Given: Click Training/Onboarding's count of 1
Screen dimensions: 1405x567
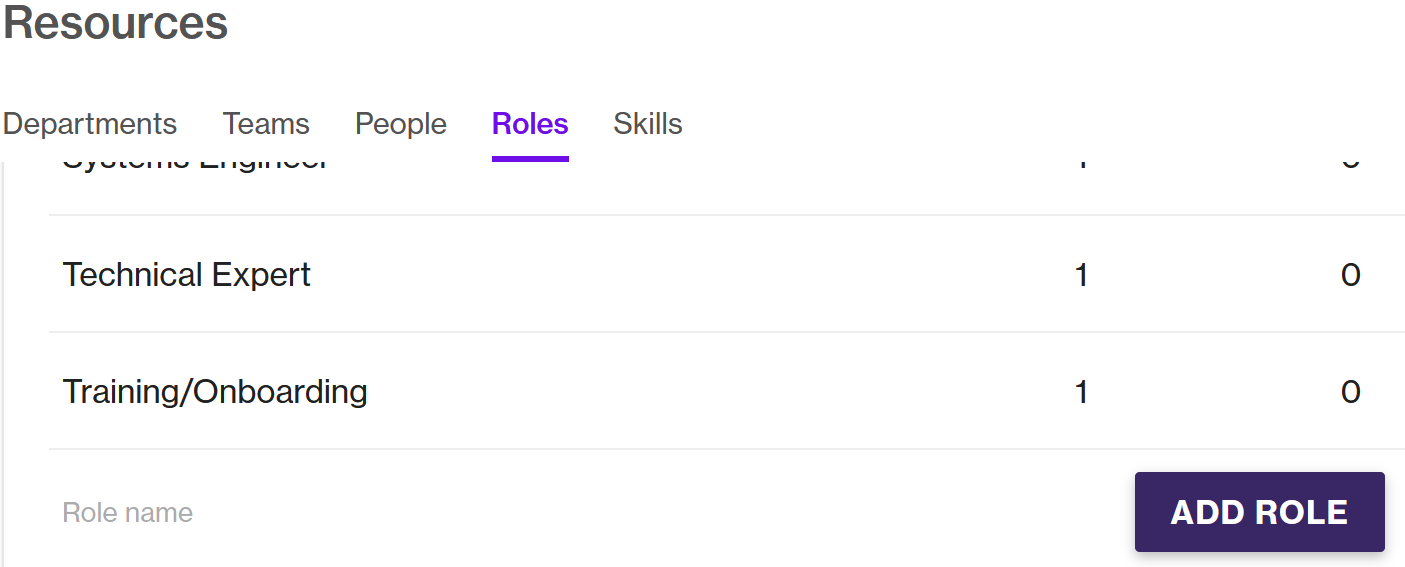Looking at the screenshot, I should (x=1081, y=392).
